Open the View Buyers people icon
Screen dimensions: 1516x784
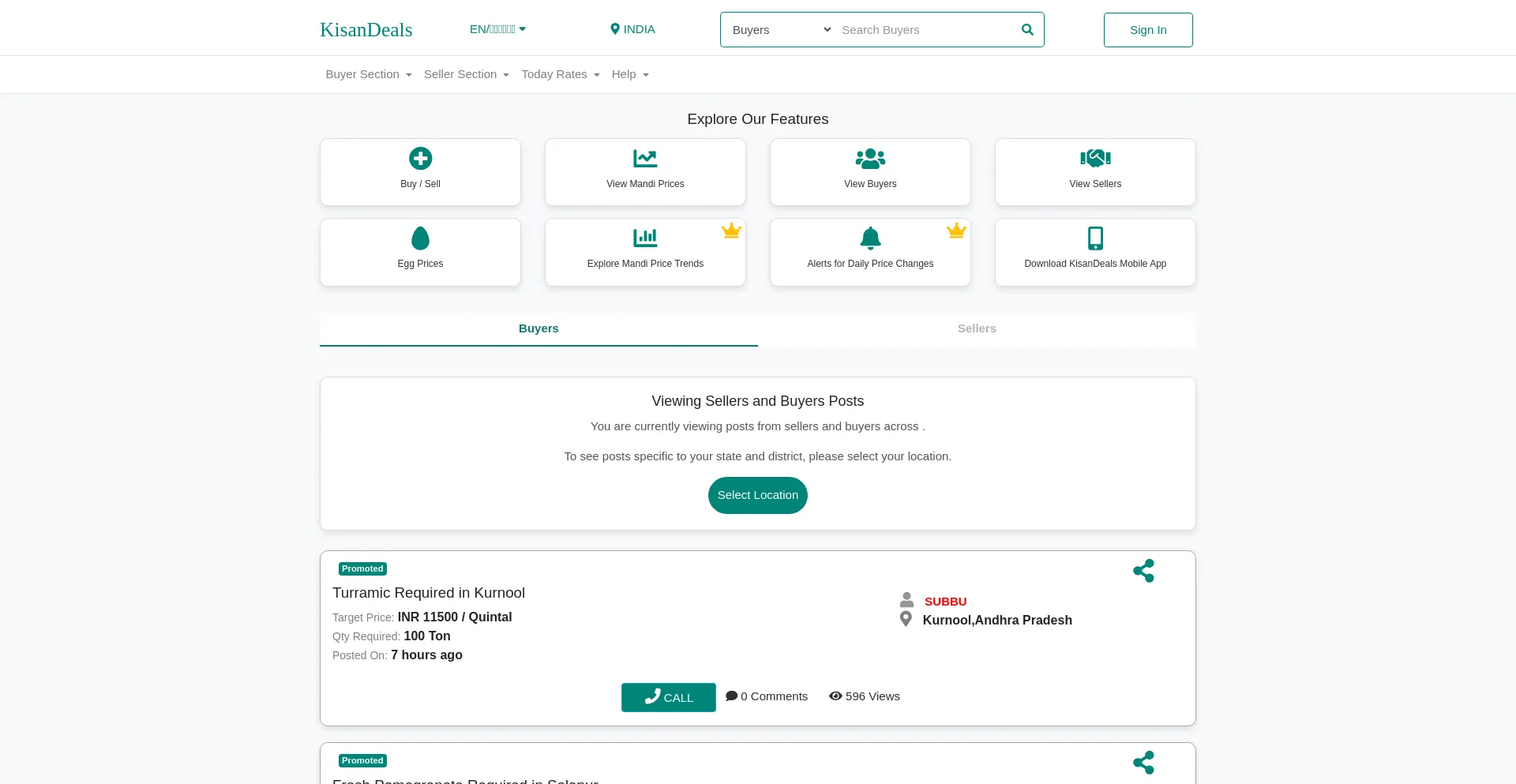[870, 159]
